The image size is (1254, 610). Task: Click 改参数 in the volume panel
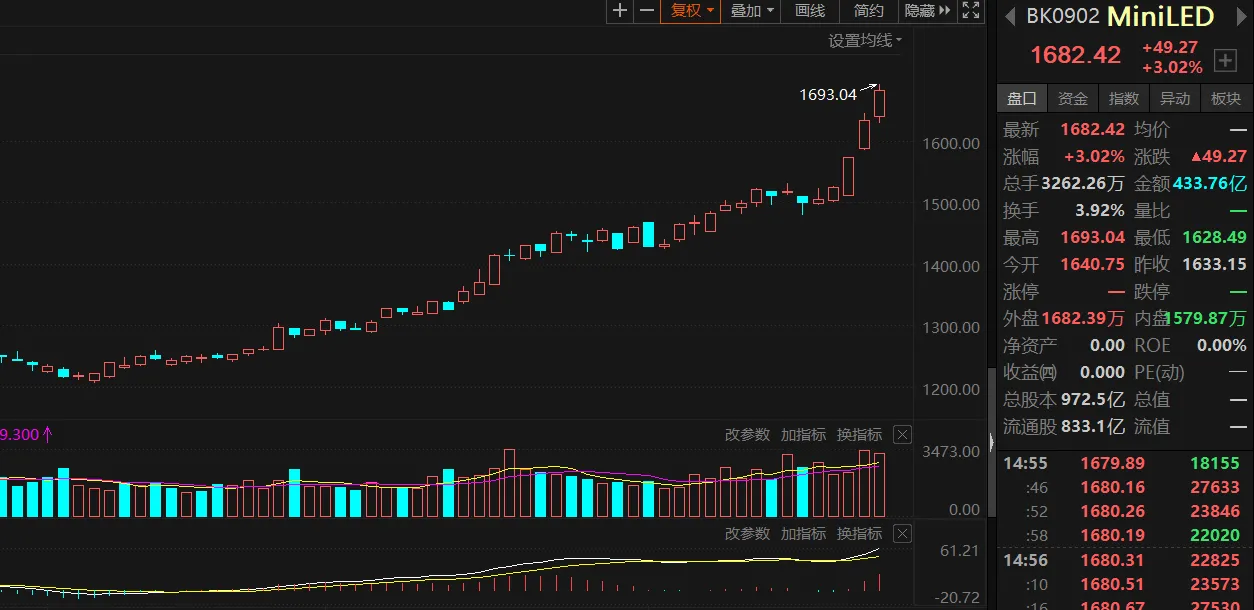click(x=747, y=435)
